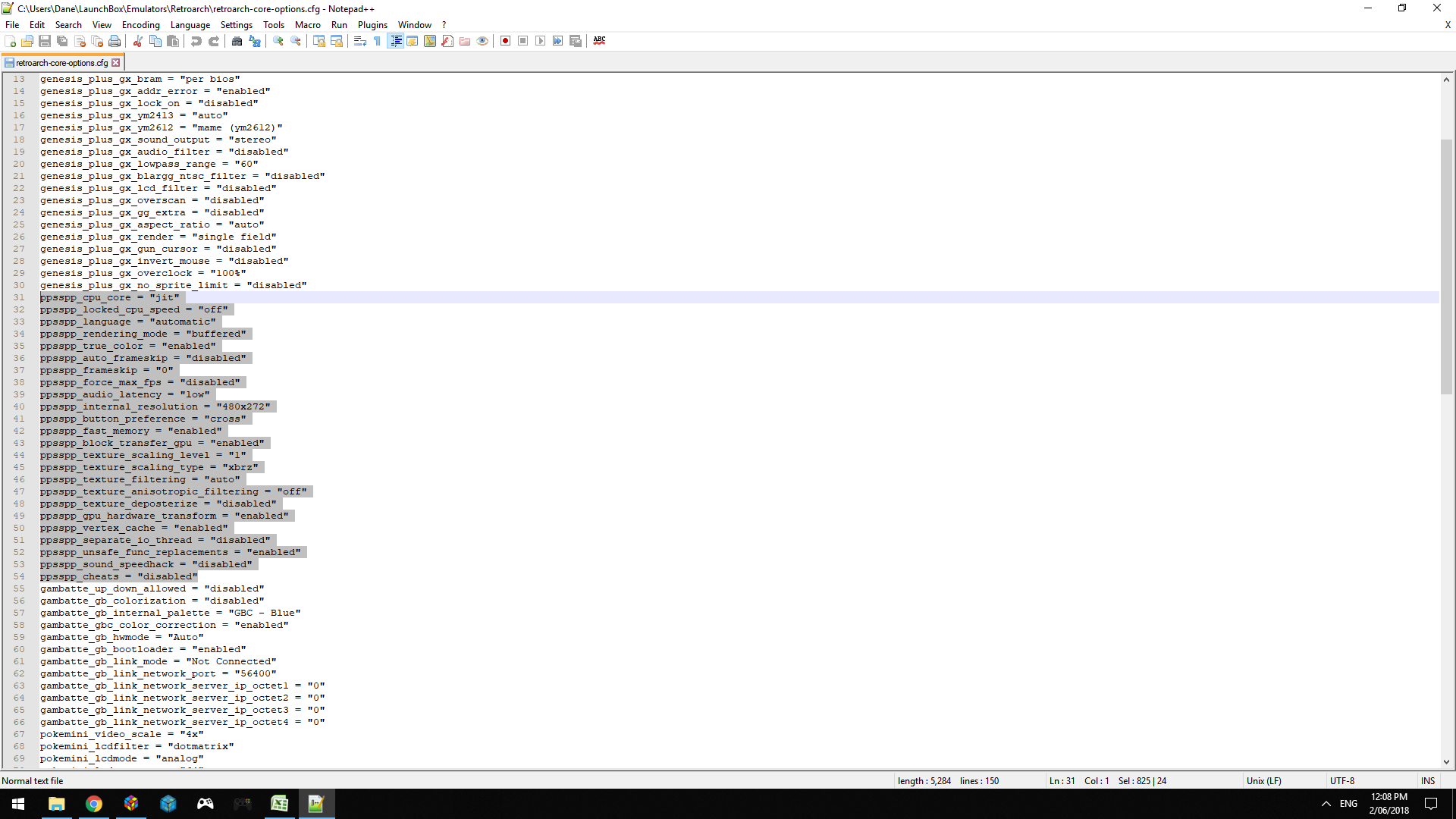Open the Search menu
Image resolution: width=1456 pixels, height=819 pixels.
click(x=68, y=25)
